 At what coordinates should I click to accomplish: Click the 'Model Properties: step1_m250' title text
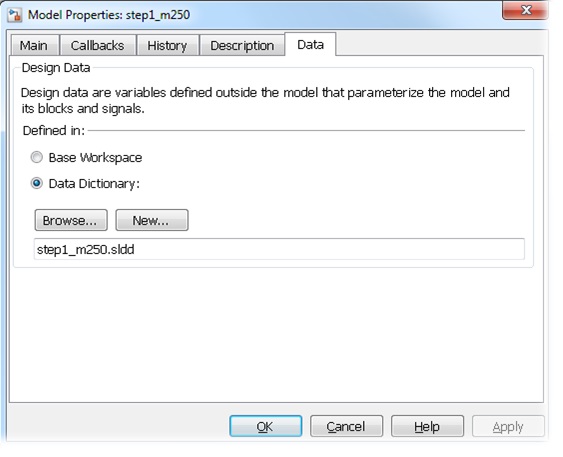click(x=109, y=15)
